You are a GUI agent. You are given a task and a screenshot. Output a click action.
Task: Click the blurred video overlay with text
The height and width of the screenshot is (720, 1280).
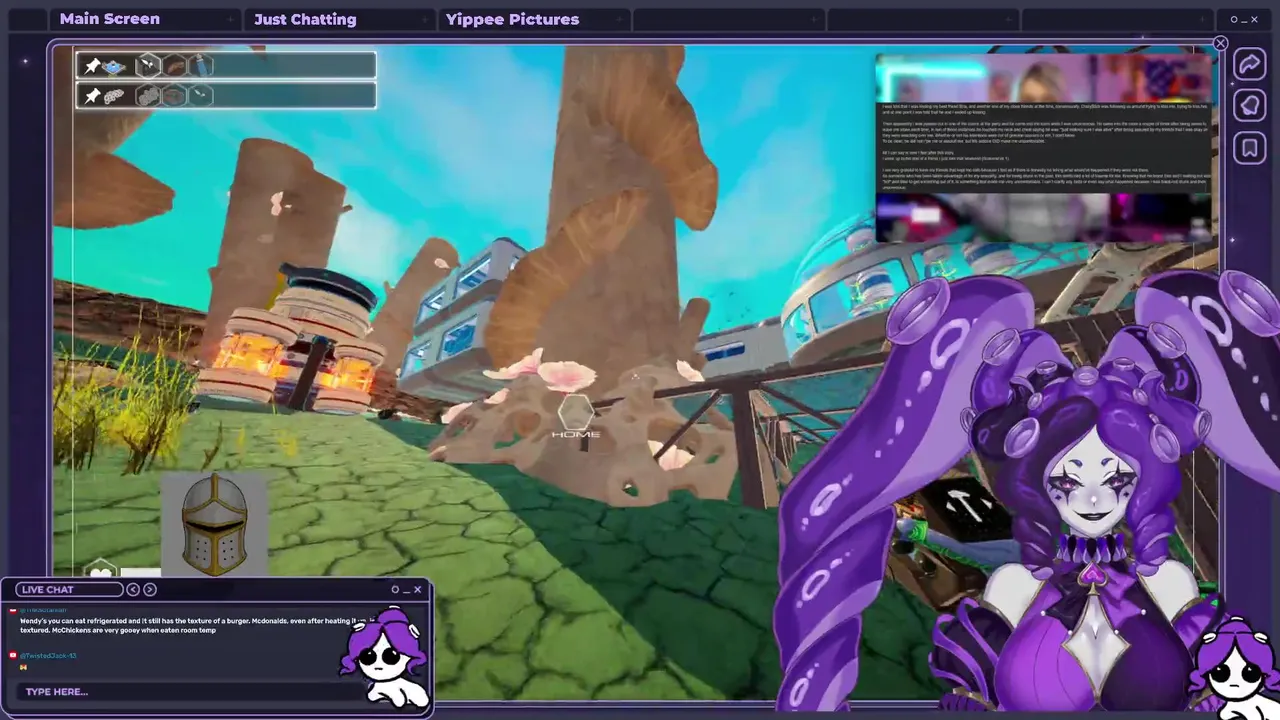pyautogui.click(x=1045, y=148)
